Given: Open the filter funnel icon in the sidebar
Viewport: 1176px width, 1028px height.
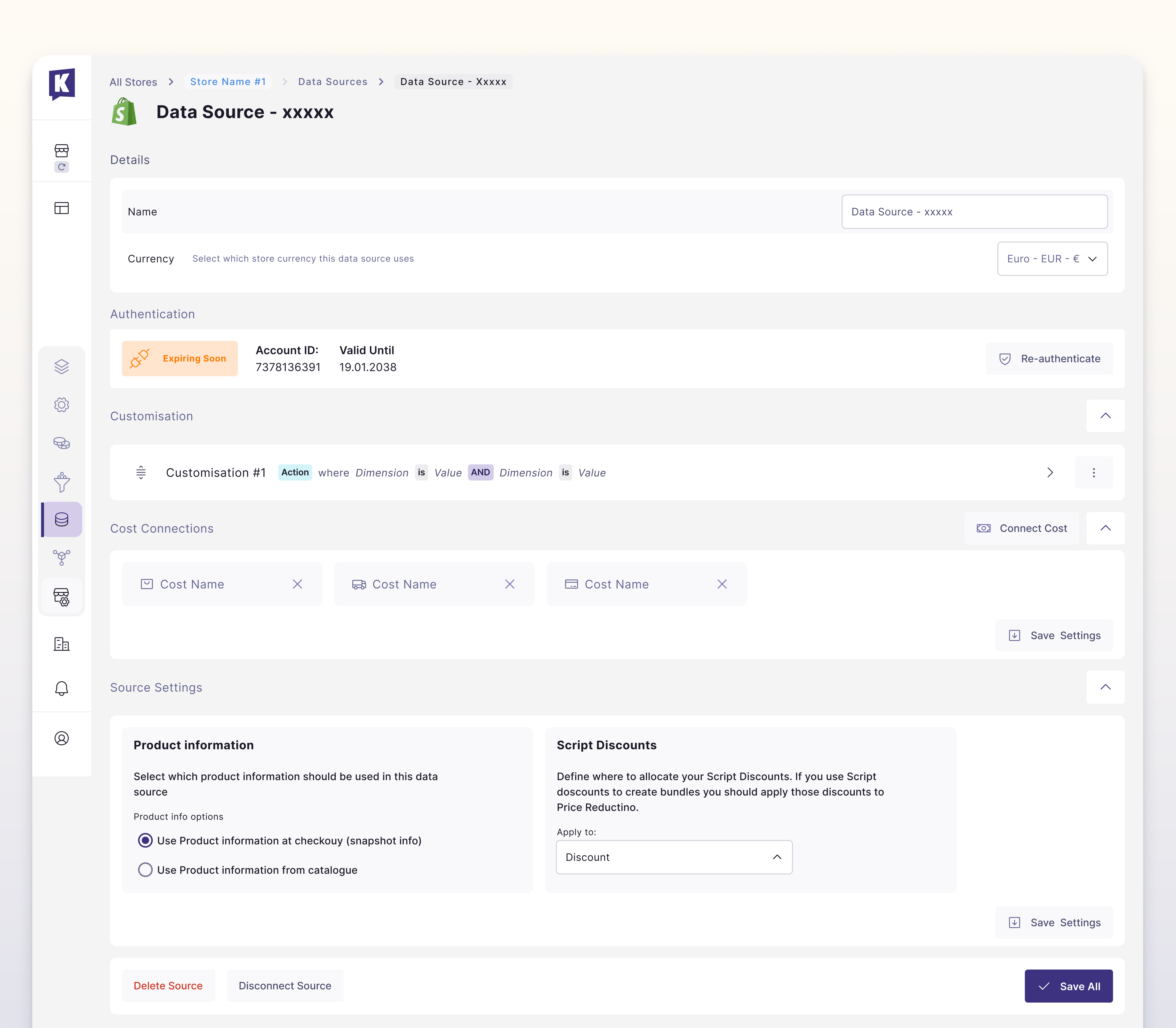Looking at the screenshot, I should pyautogui.click(x=61, y=482).
